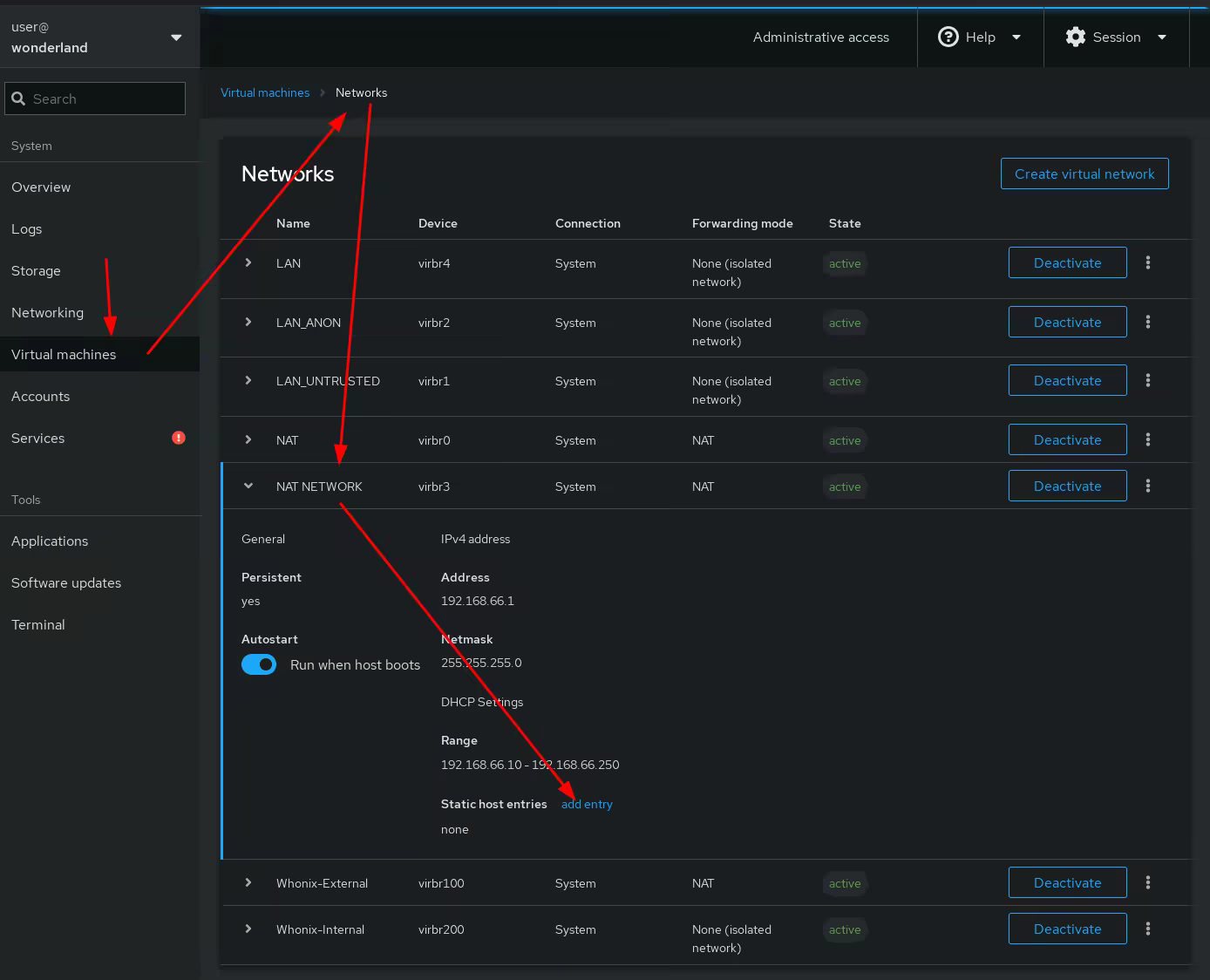Collapse the NAT NETWORK row
The image size is (1210, 980).
click(x=248, y=486)
